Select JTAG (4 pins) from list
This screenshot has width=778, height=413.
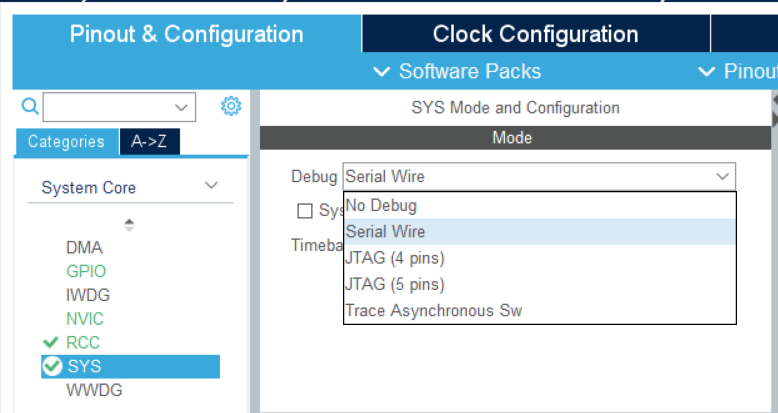tap(395, 258)
